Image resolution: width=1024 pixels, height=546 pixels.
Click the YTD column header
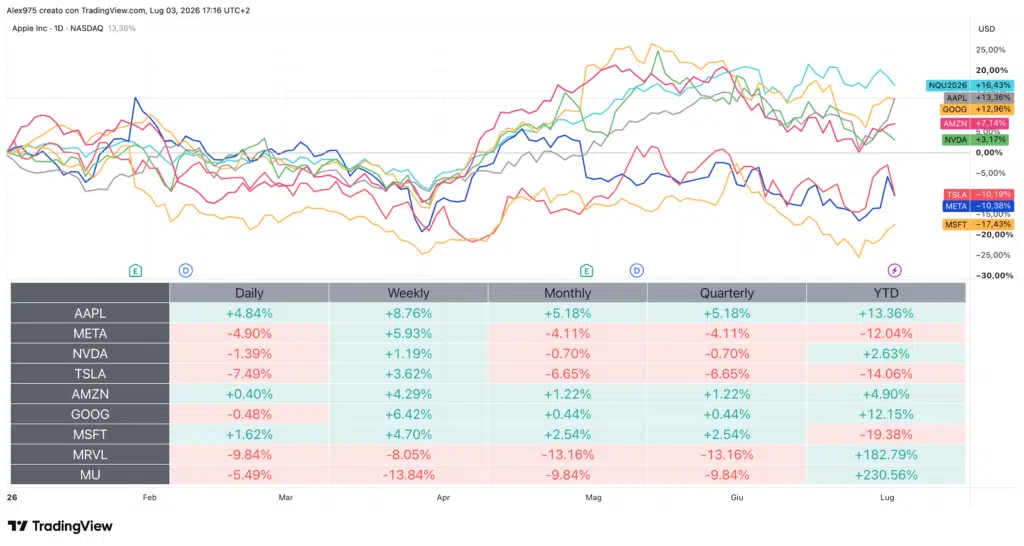pos(886,293)
